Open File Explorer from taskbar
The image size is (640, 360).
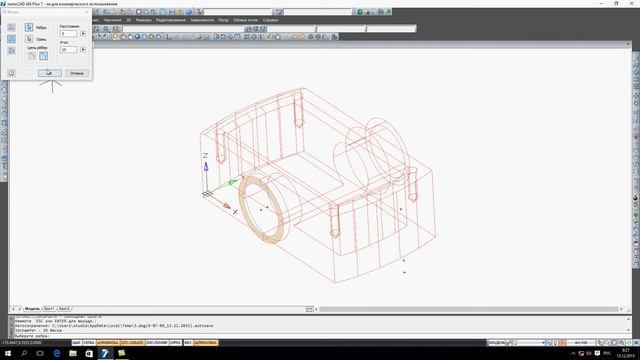tap(73, 353)
